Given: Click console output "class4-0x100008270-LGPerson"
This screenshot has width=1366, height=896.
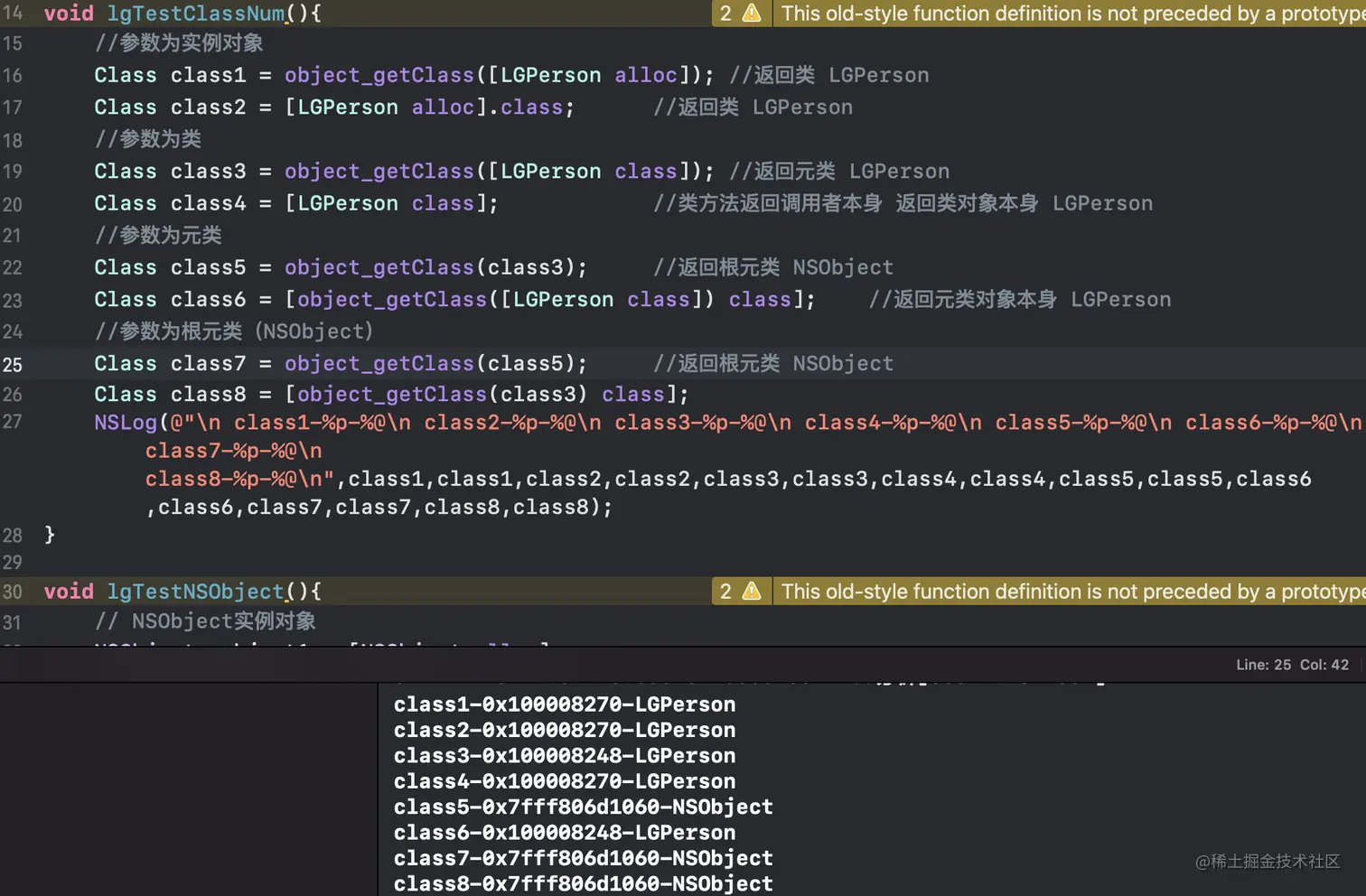Looking at the screenshot, I should (x=565, y=781).
